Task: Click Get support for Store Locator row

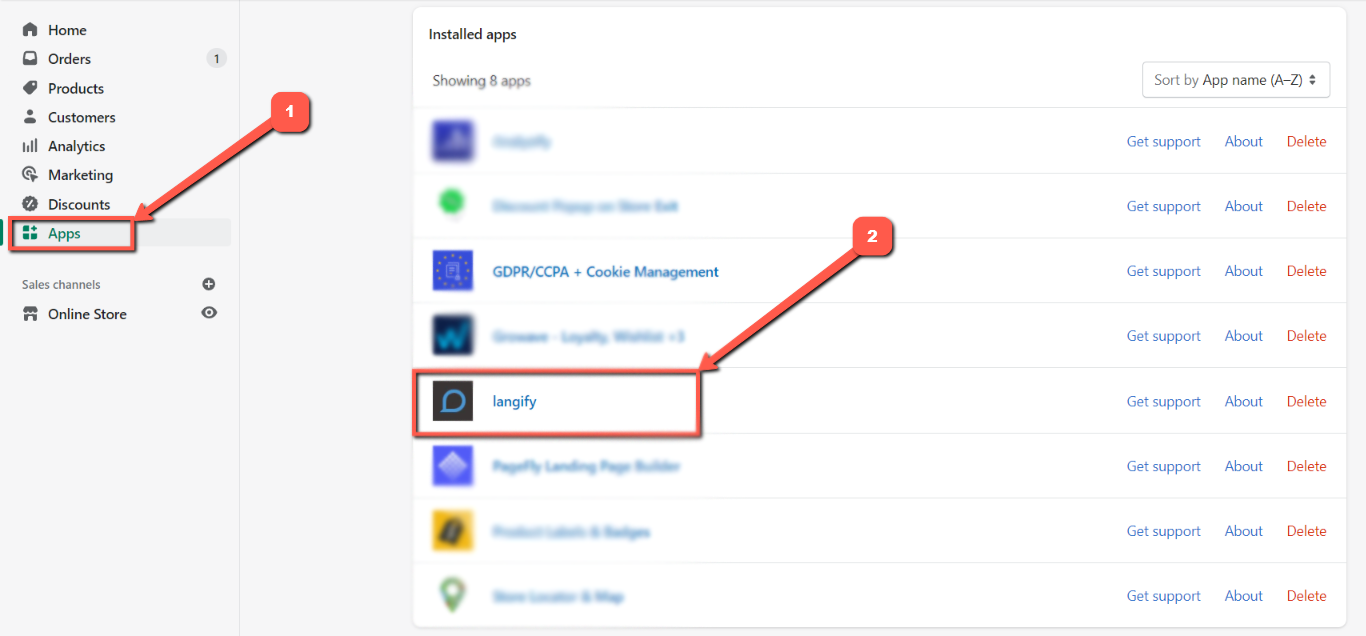Action: coord(1164,596)
